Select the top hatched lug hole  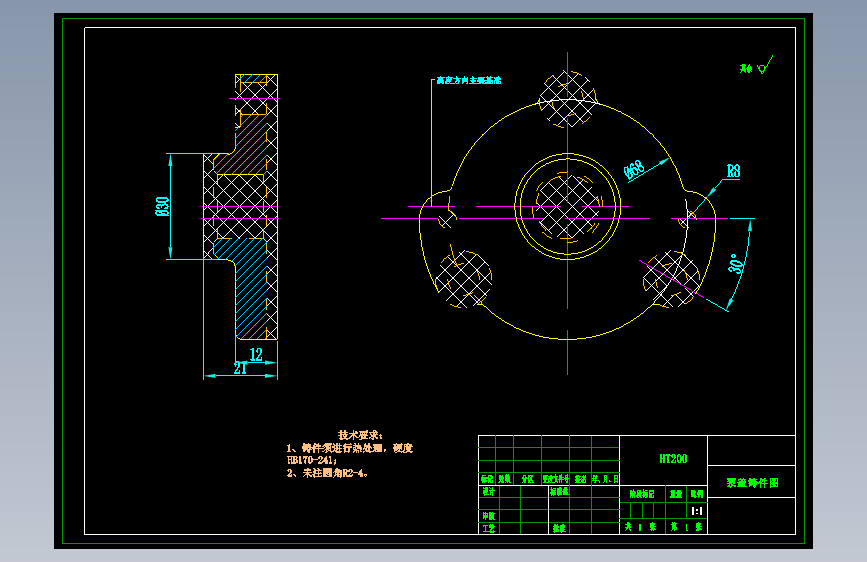click(567, 99)
